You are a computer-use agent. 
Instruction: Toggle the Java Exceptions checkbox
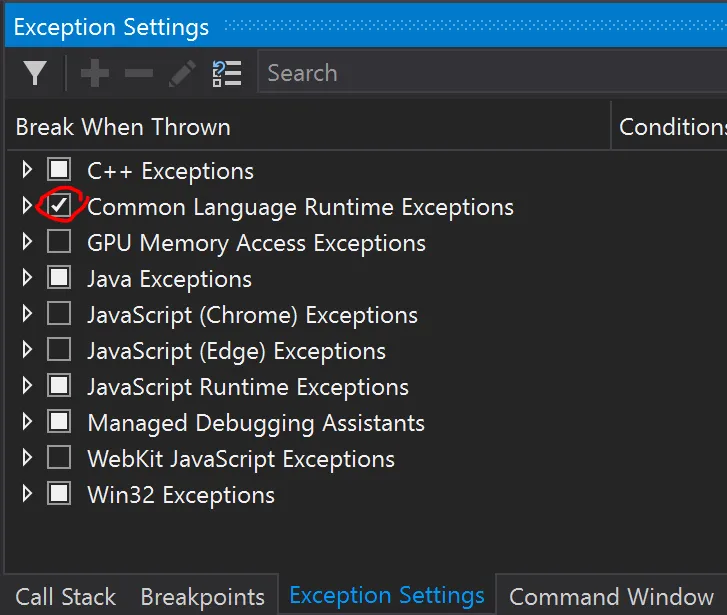59,279
